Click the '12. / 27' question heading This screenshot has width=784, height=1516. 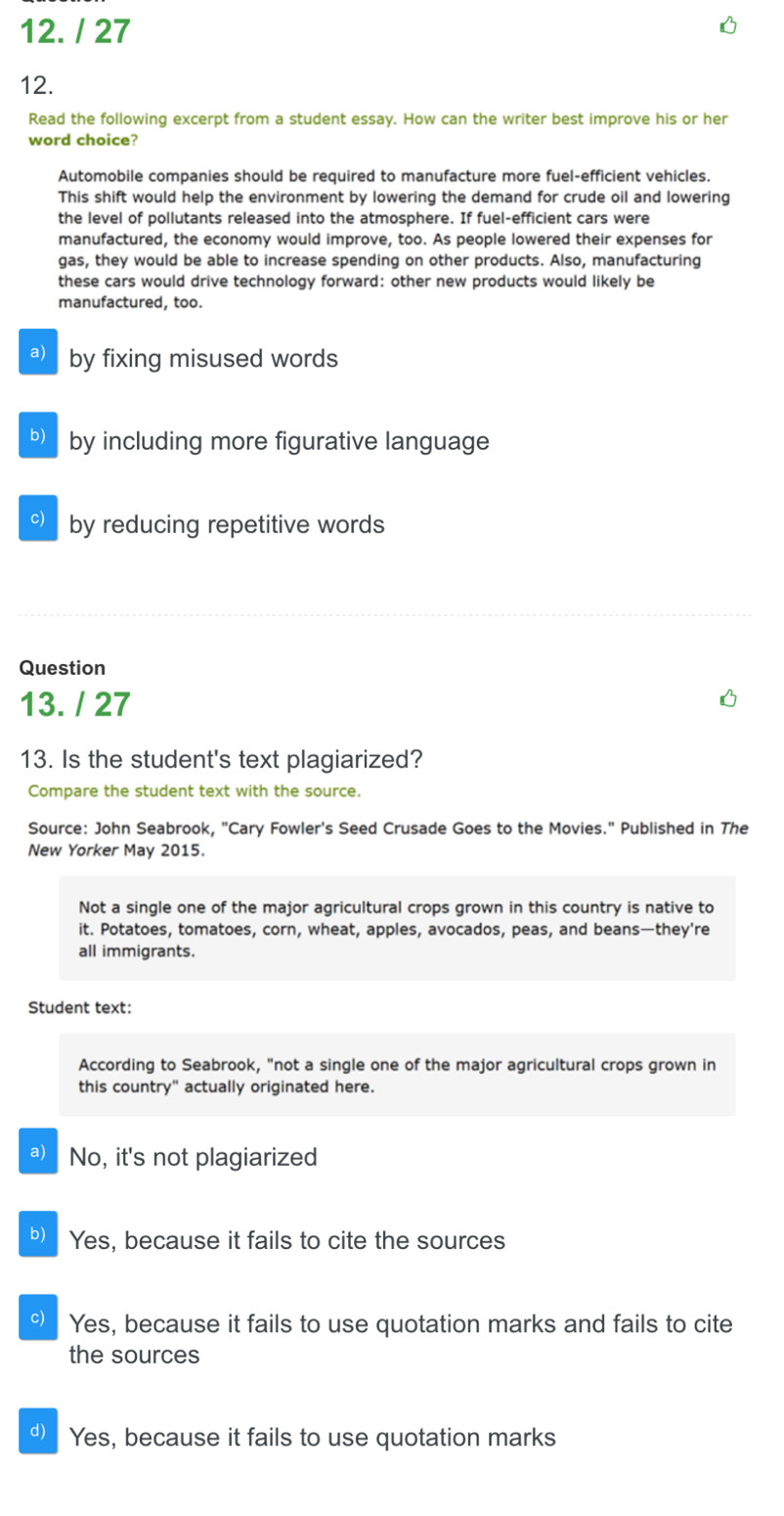point(74,31)
